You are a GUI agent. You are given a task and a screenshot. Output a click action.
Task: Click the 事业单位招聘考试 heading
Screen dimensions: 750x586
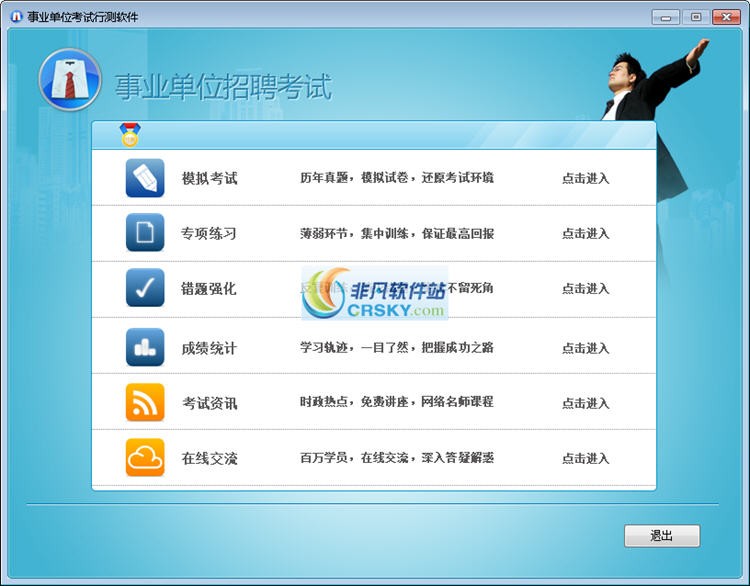click(x=223, y=87)
